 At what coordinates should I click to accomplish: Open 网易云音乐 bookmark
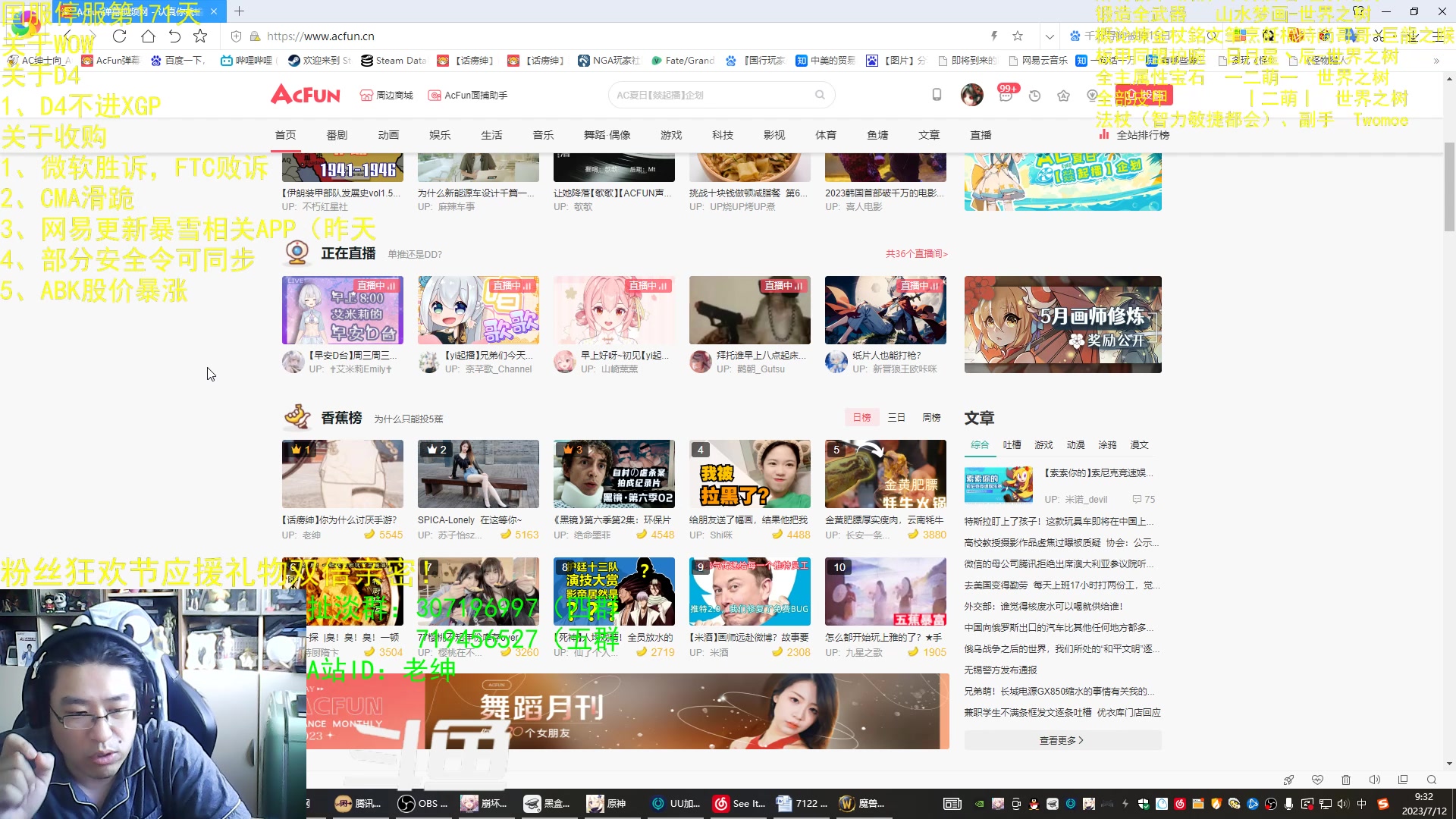coord(1038,61)
